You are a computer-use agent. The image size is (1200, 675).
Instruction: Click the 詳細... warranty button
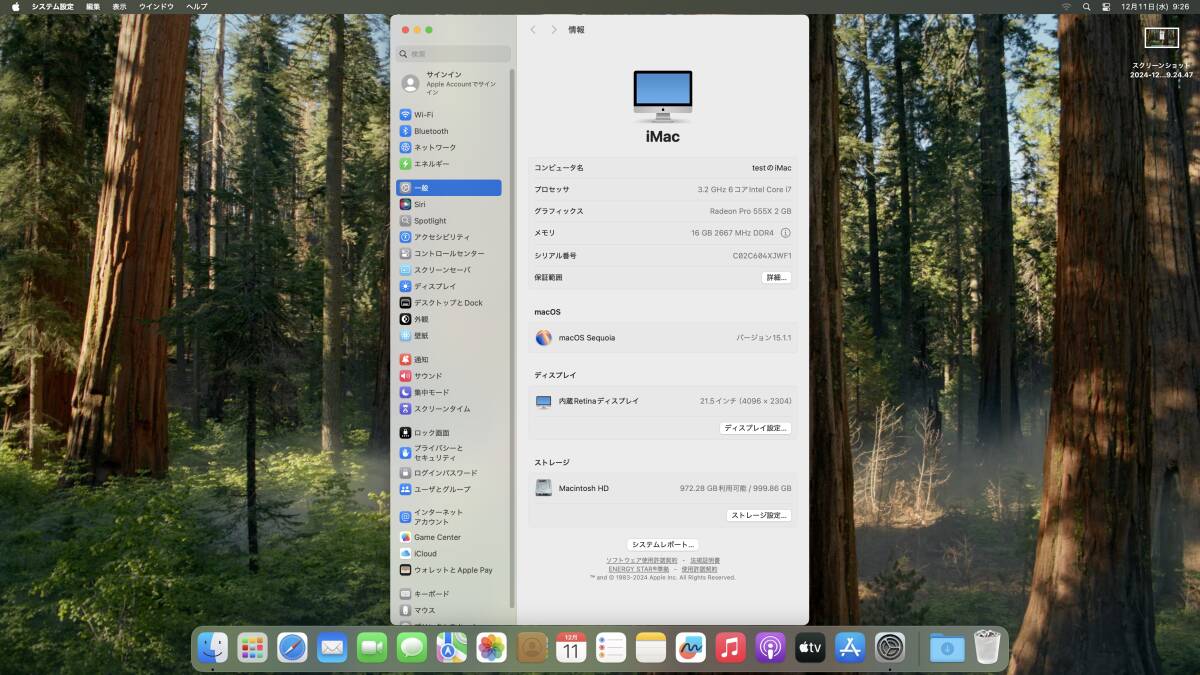point(776,278)
